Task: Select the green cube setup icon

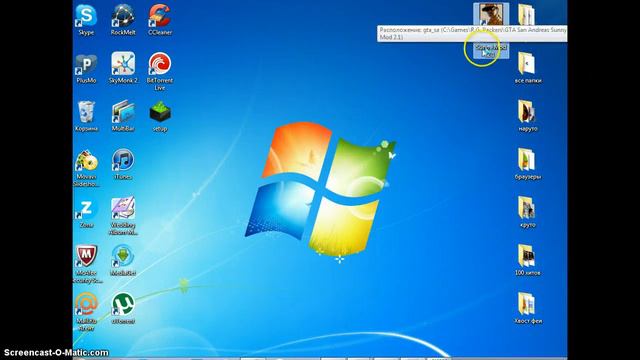Action: tap(160, 112)
